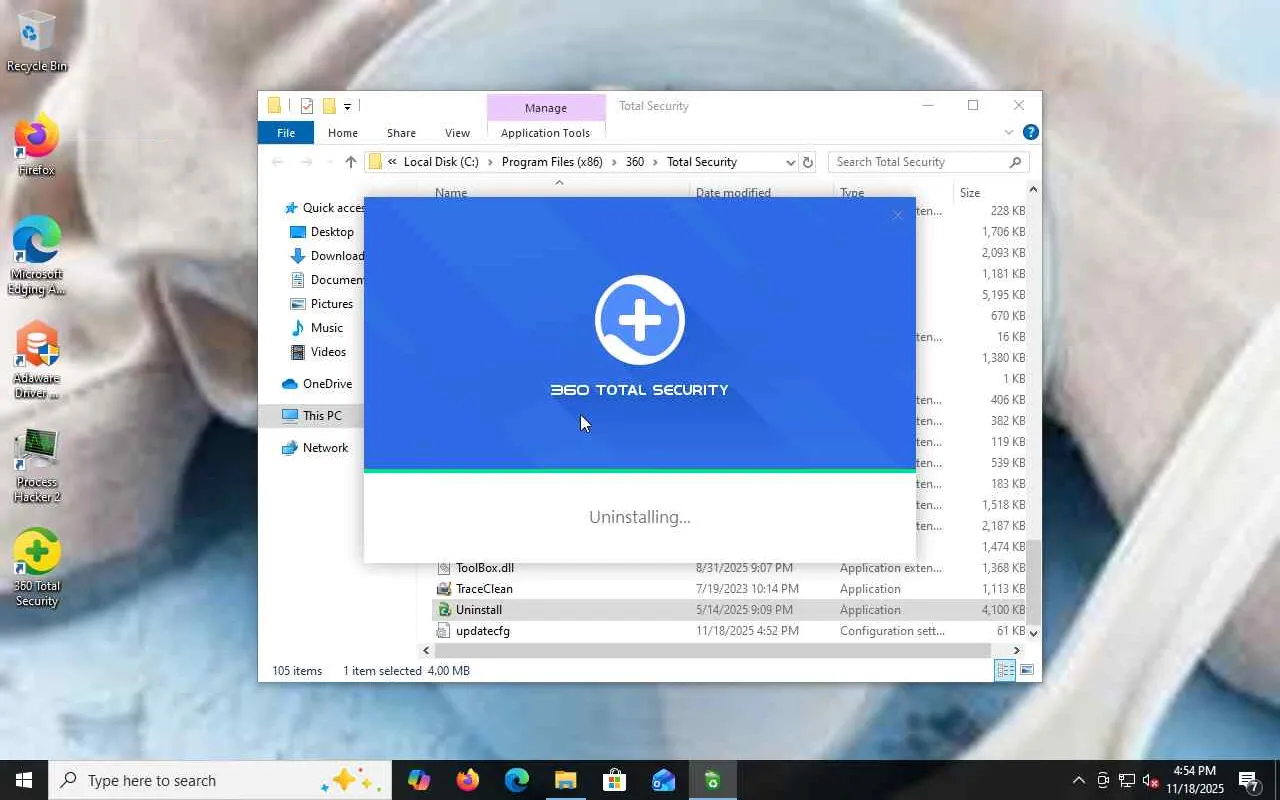The width and height of the screenshot is (1280, 800).
Task: Click the taskbar search box
Action: [x=220, y=780]
